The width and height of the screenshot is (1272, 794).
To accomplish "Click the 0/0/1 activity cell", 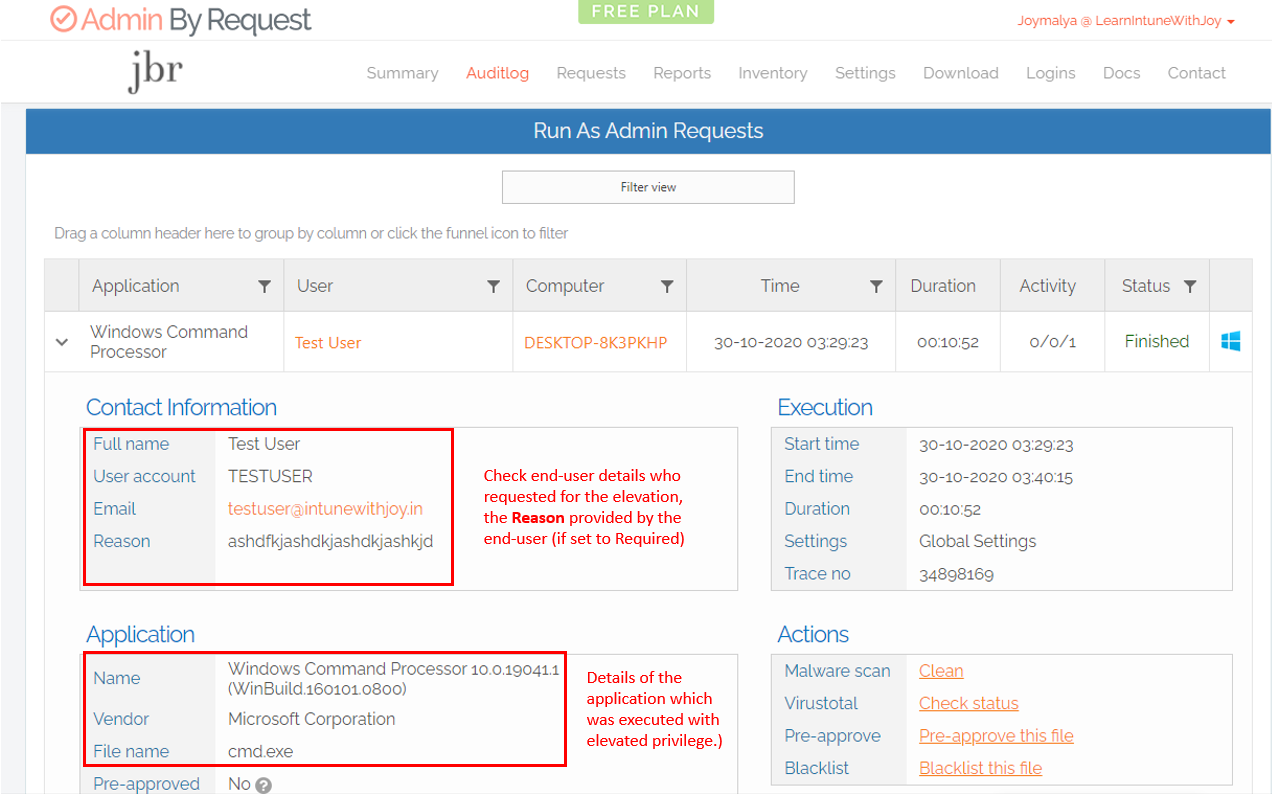I will tap(1052, 342).
